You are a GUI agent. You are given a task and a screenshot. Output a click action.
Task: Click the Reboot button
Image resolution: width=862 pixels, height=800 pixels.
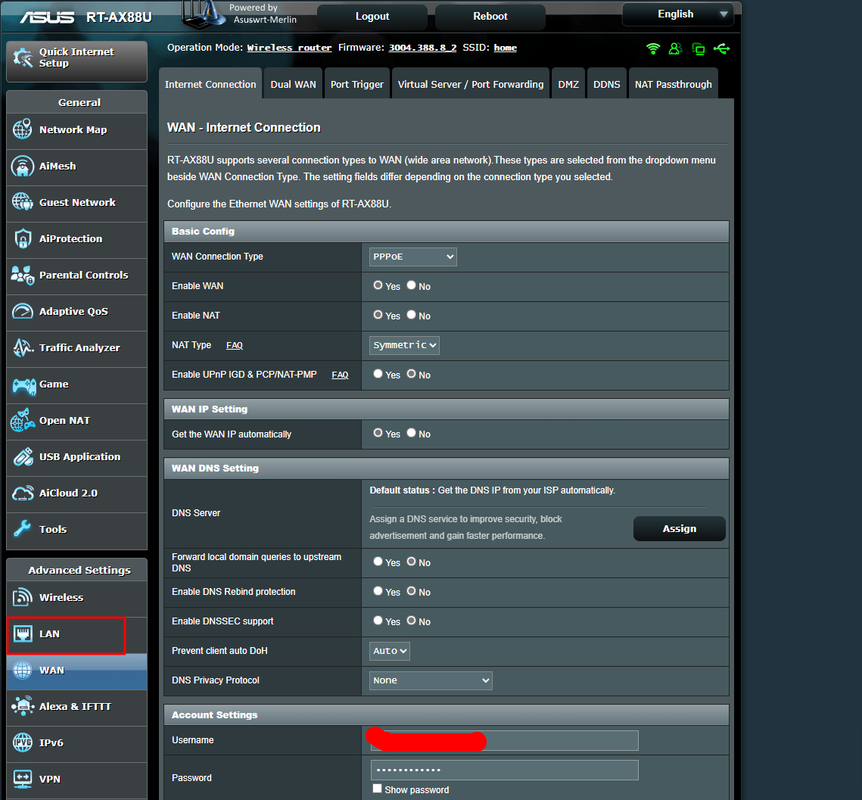(490, 16)
